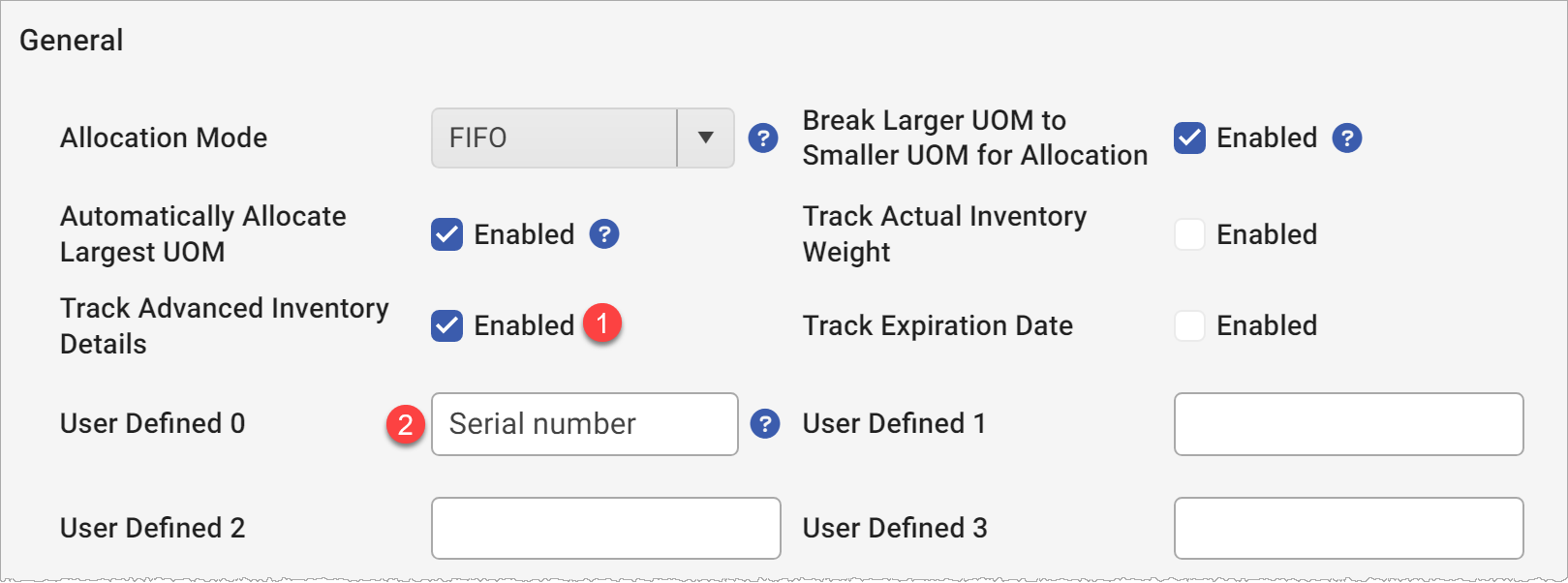This screenshot has height=583, width=1568.
Task: Enable Track Expiration Date
Action: point(1189,326)
